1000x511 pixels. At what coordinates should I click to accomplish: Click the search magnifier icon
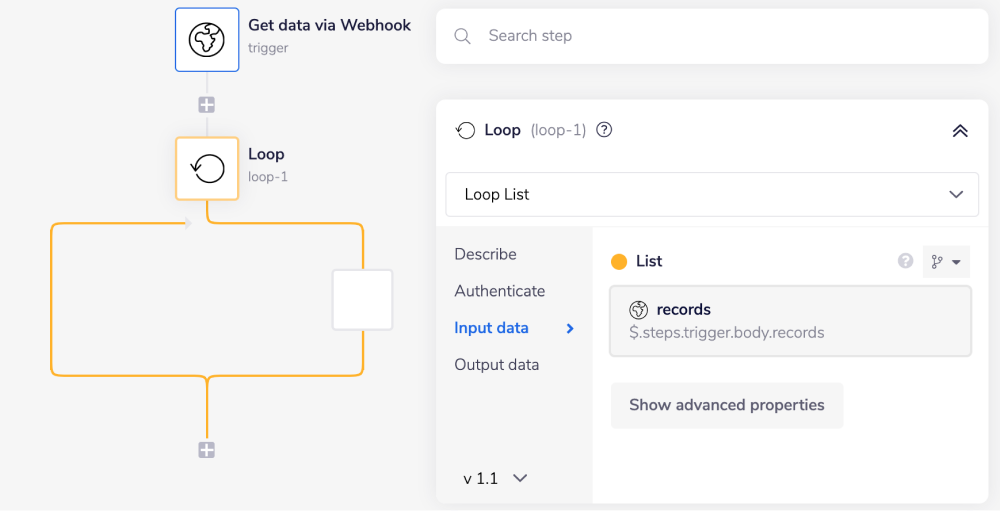462,36
